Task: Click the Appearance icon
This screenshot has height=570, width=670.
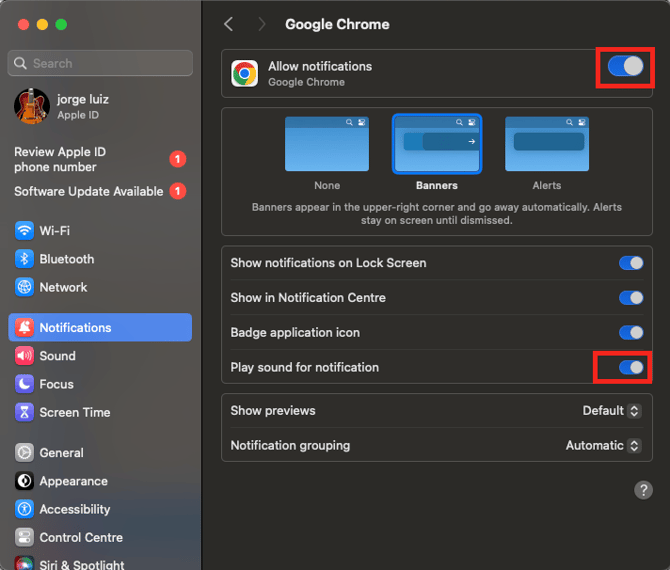Action: pyautogui.click(x=24, y=481)
